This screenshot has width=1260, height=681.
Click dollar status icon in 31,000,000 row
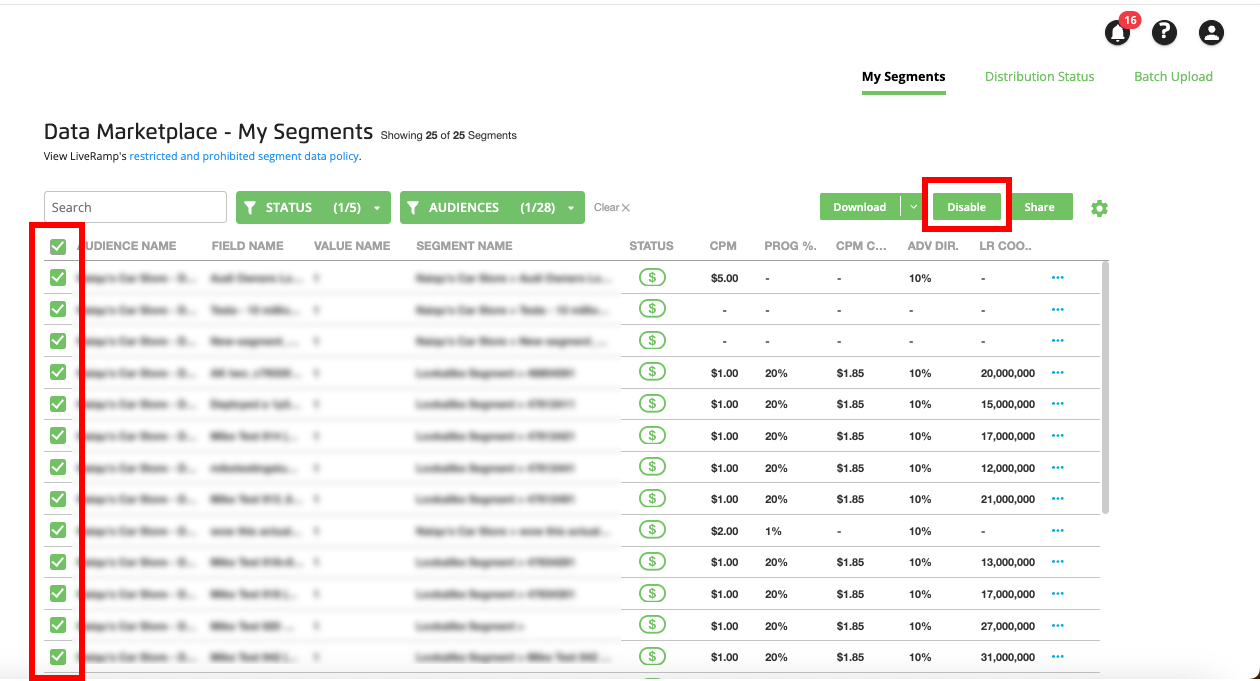point(652,657)
